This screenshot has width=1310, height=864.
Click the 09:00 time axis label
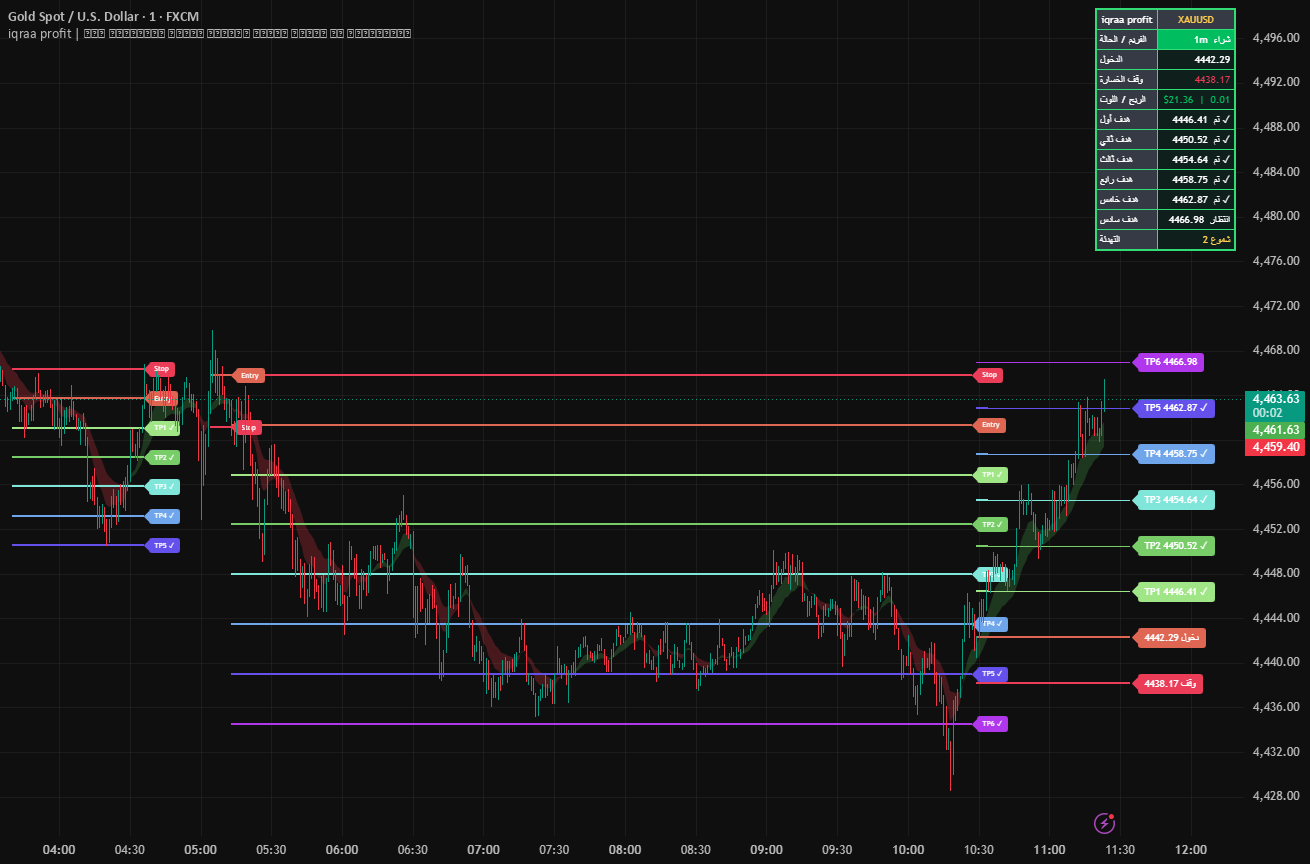(766, 849)
